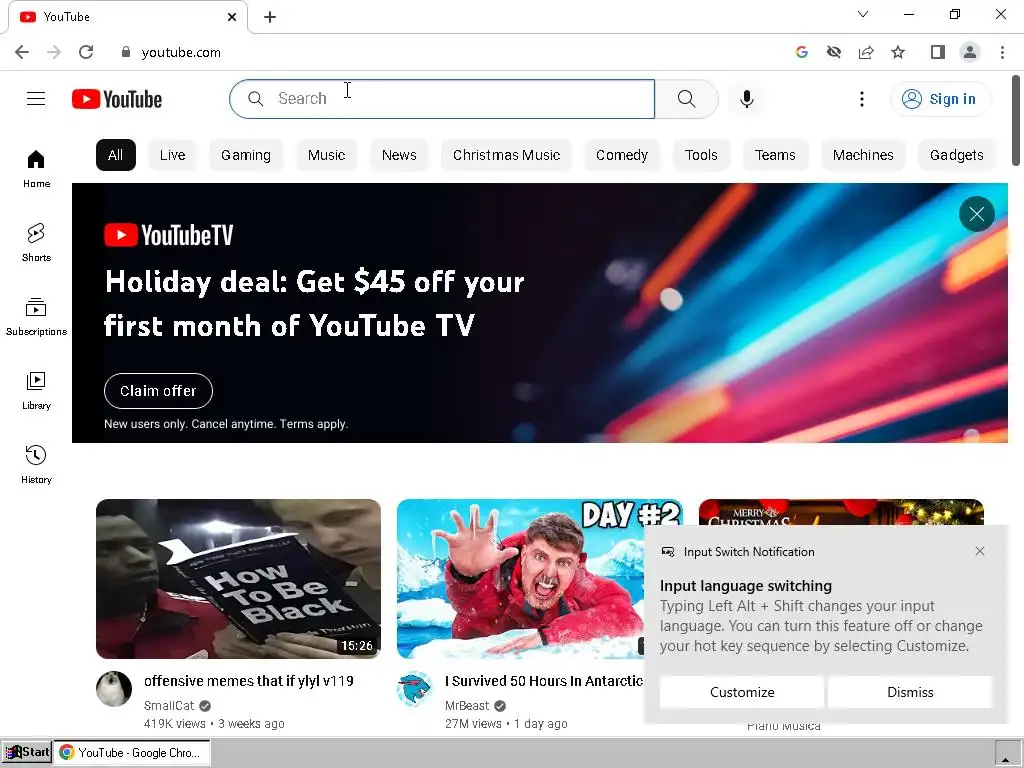The width and height of the screenshot is (1024, 768).
Task: Click the Google icon in address bar
Action: coord(802,52)
